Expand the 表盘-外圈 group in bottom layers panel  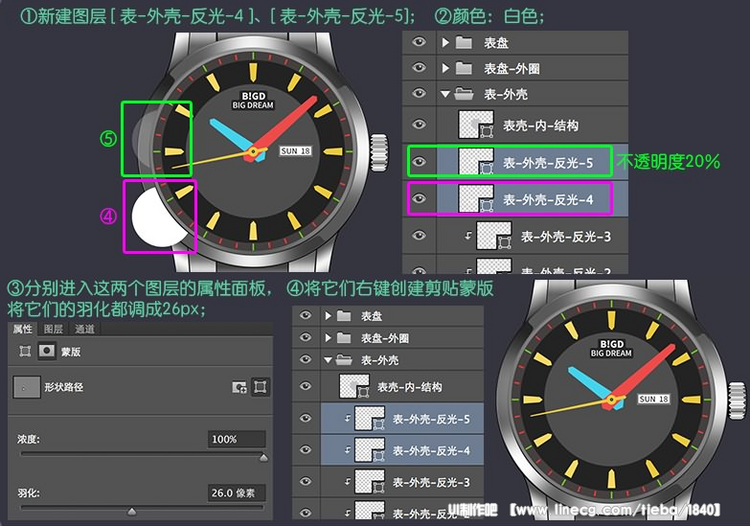click(328, 338)
